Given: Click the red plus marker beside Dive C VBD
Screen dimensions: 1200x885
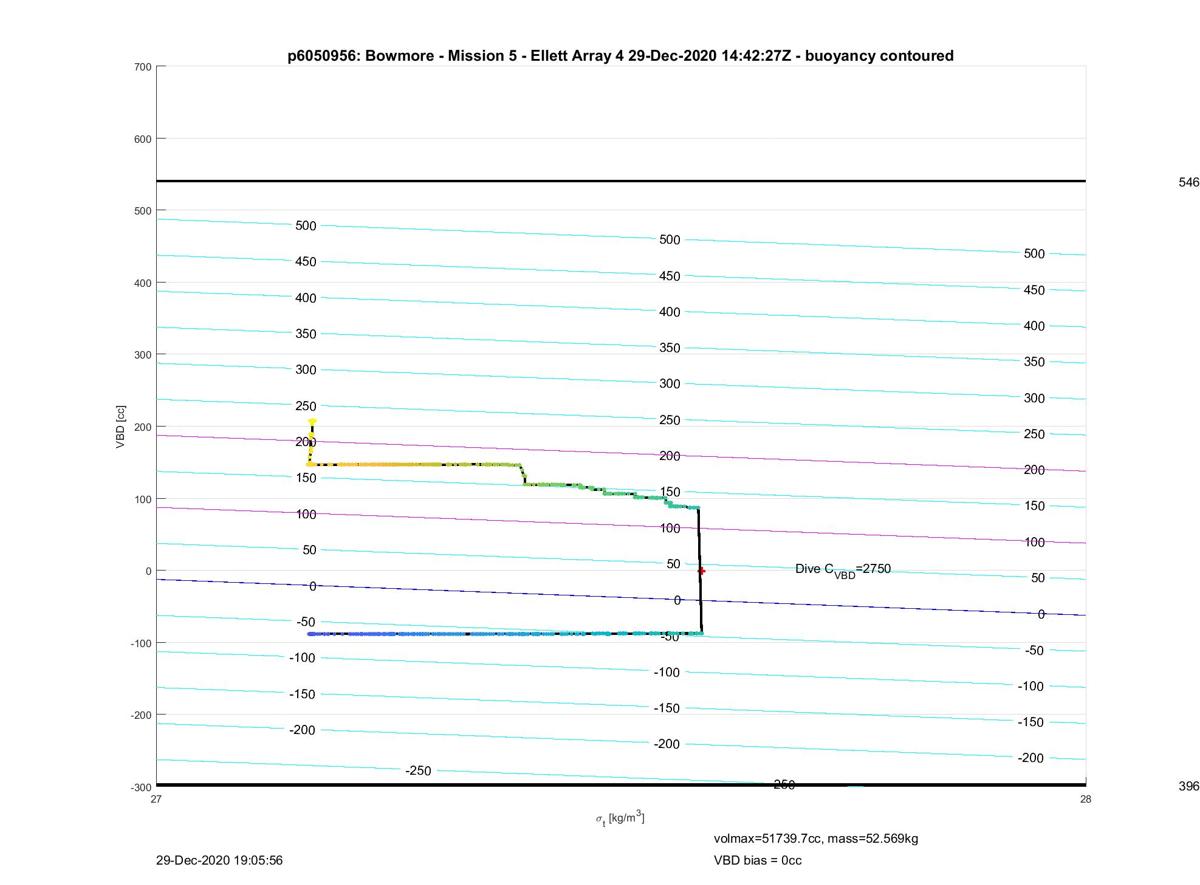Looking at the screenshot, I should click(701, 571).
